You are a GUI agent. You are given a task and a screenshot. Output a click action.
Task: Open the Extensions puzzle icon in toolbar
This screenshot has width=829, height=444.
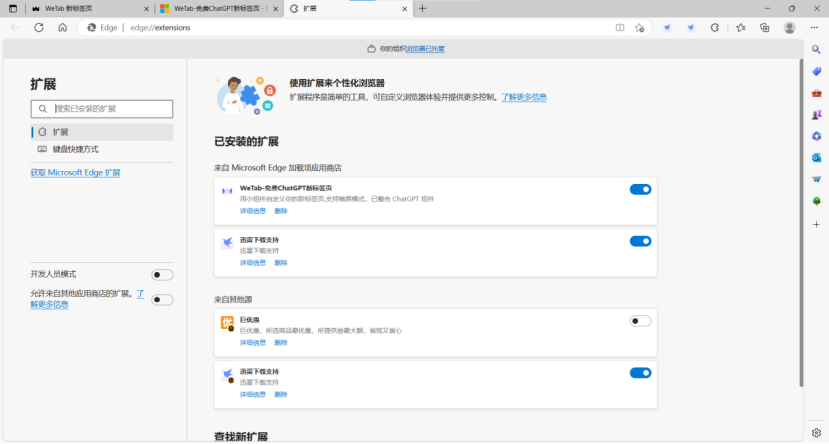715,27
